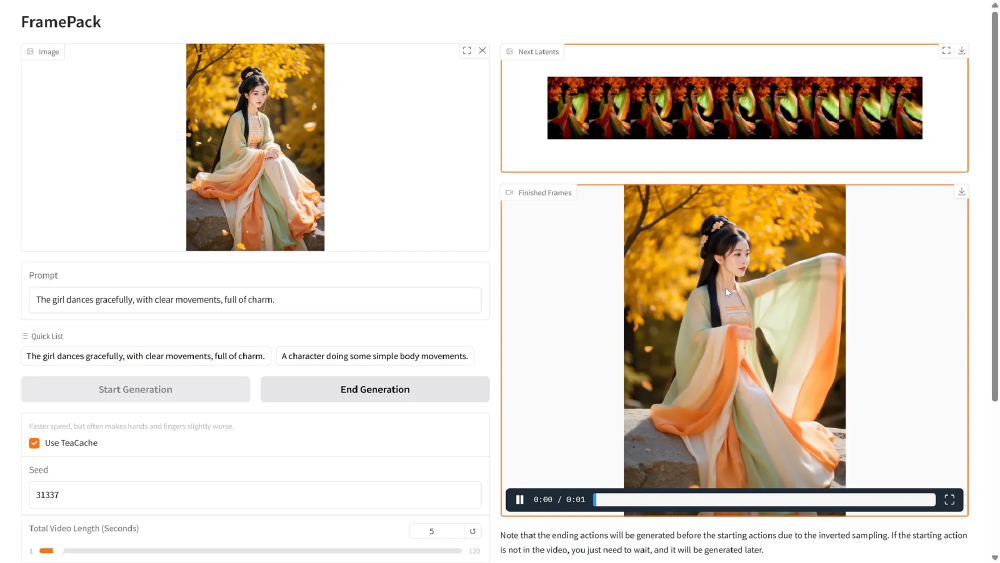Viewport: 1000px width, 563px height.
Task: Reset Total Video Length to default
Action: pyautogui.click(x=473, y=531)
